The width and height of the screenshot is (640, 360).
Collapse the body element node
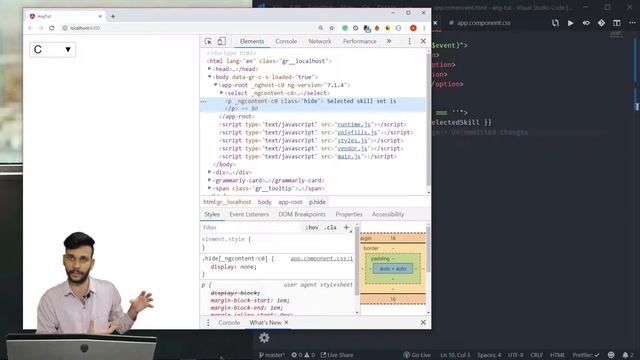[x=209, y=77]
